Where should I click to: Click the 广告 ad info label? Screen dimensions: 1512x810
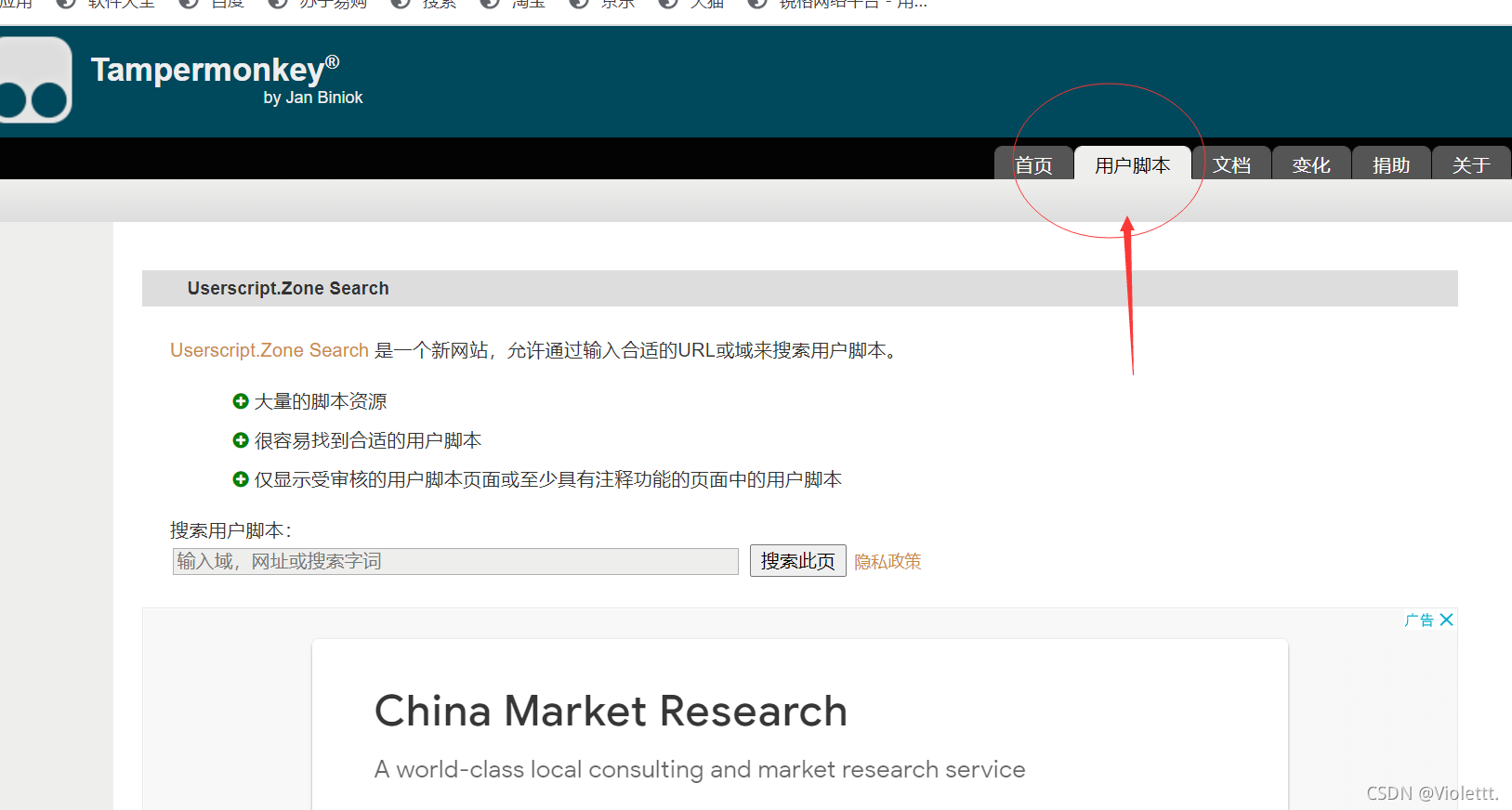(1420, 620)
